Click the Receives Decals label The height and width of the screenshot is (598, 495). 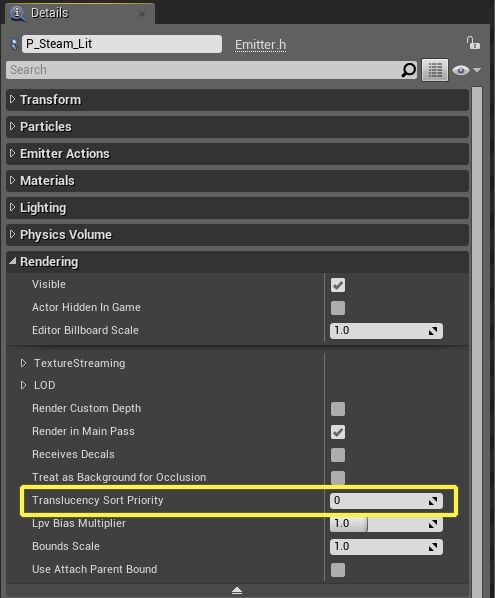(73, 454)
